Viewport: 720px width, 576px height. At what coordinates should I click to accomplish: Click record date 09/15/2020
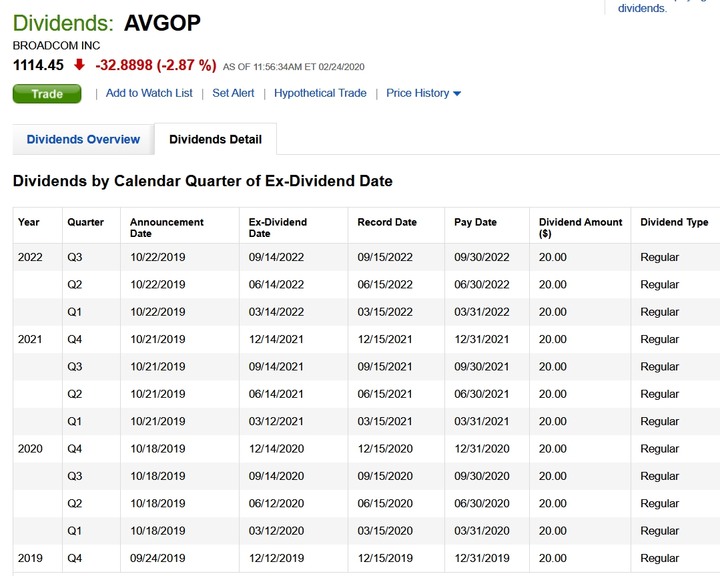(385, 476)
